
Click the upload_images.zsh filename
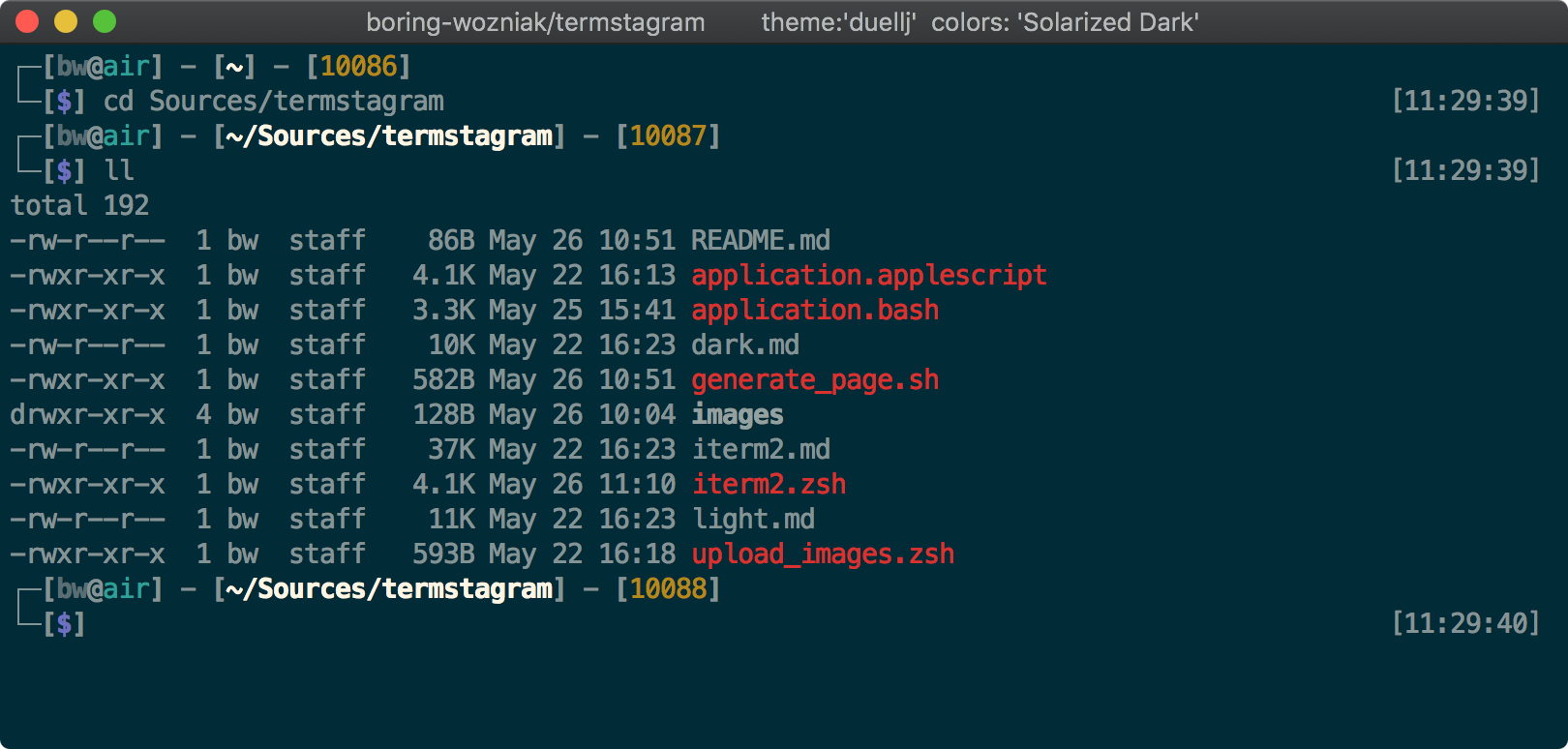pos(823,554)
